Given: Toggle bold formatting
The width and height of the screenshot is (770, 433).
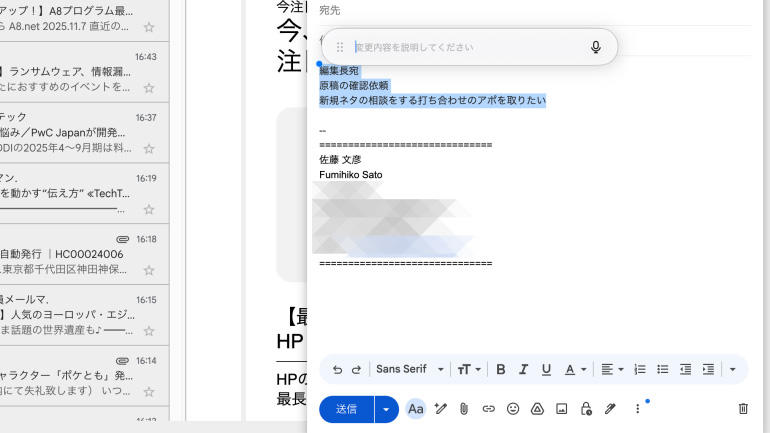Looking at the screenshot, I should (500, 369).
